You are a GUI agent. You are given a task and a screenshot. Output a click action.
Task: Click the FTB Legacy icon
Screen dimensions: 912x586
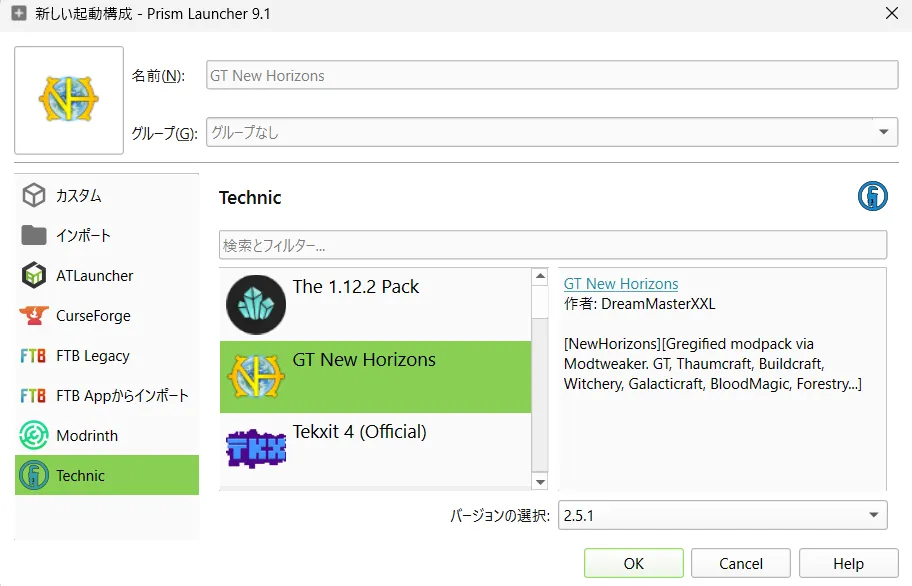[x=35, y=356]
